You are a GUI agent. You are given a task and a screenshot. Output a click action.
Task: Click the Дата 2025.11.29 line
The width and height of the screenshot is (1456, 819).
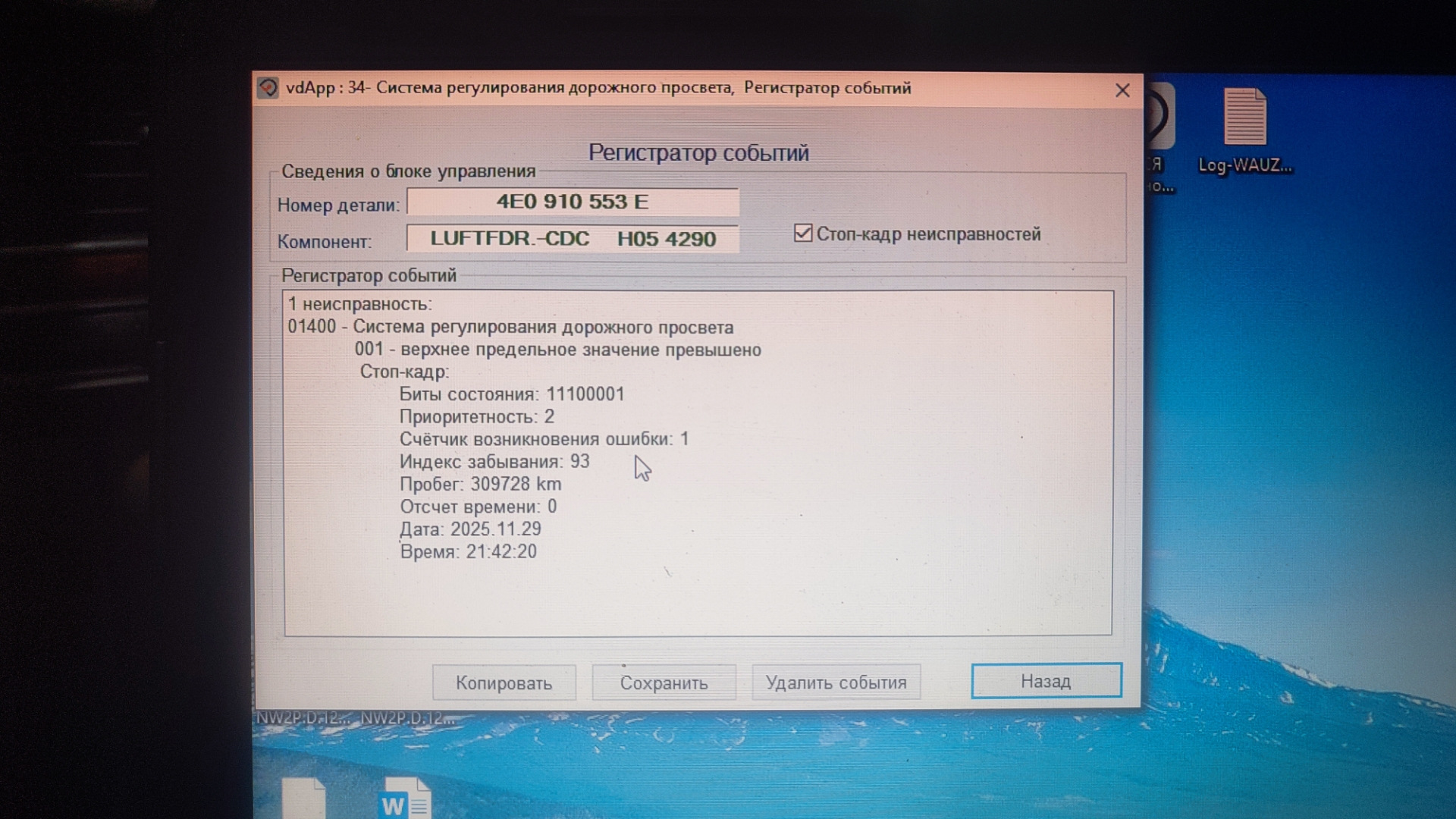[x=470, y=529]
